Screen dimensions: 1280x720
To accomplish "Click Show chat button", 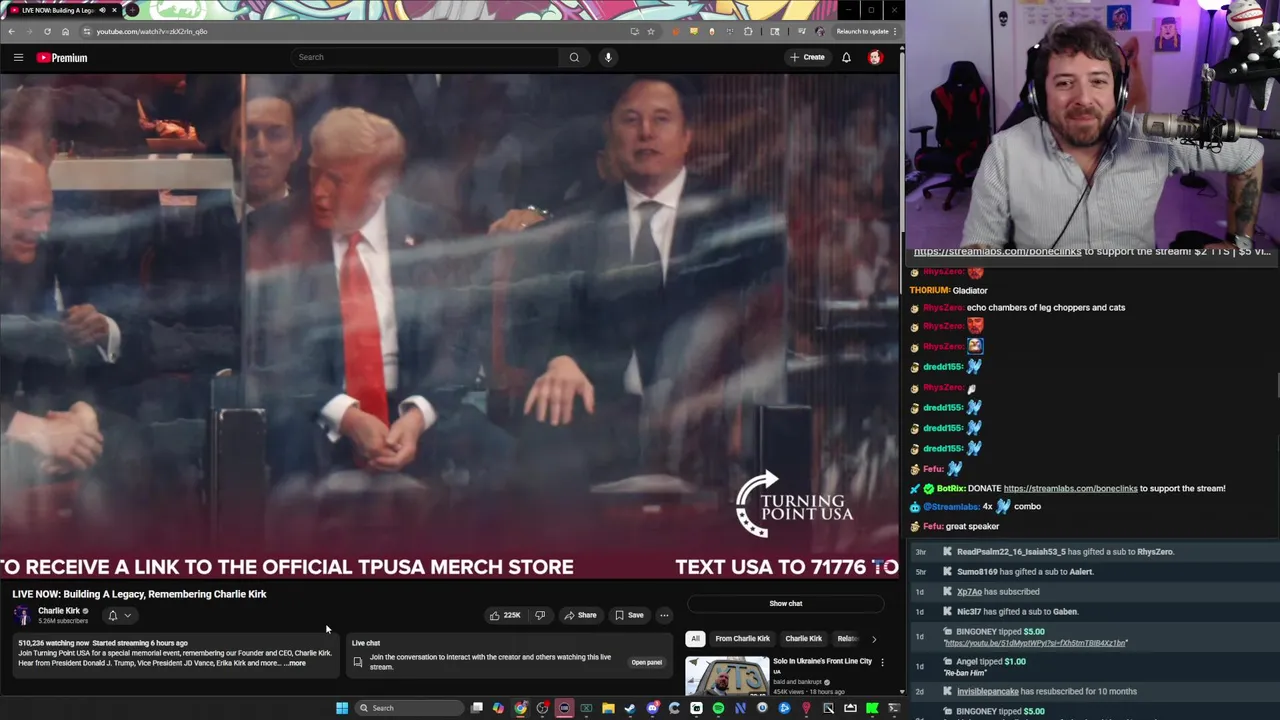I will 786,603.
